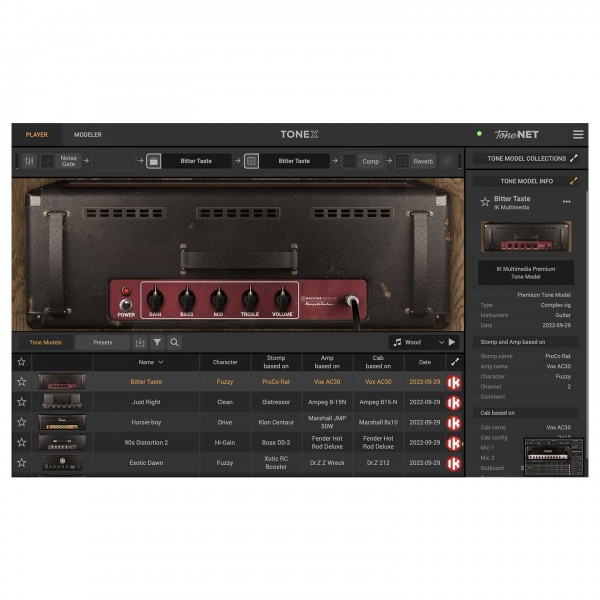The image size is (600, 600).
Task: Toggle favorite star on Just Right row
Action: (x=21, y=402)
